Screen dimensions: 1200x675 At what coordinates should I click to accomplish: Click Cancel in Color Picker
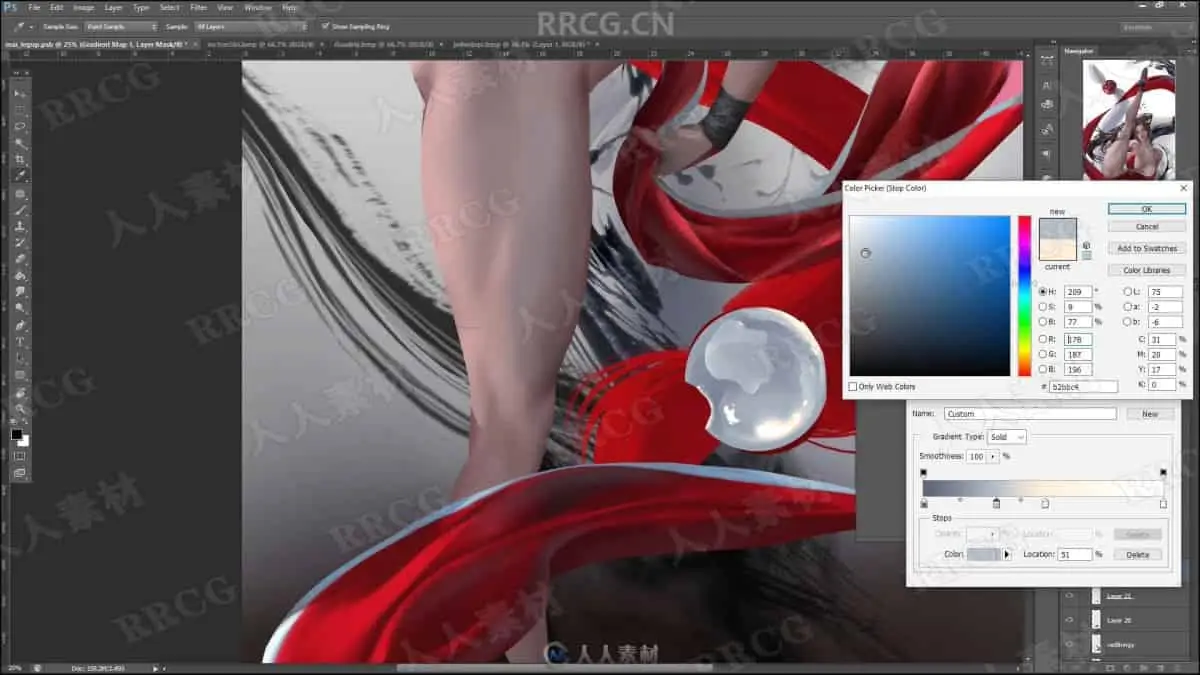pos(1146,227)
